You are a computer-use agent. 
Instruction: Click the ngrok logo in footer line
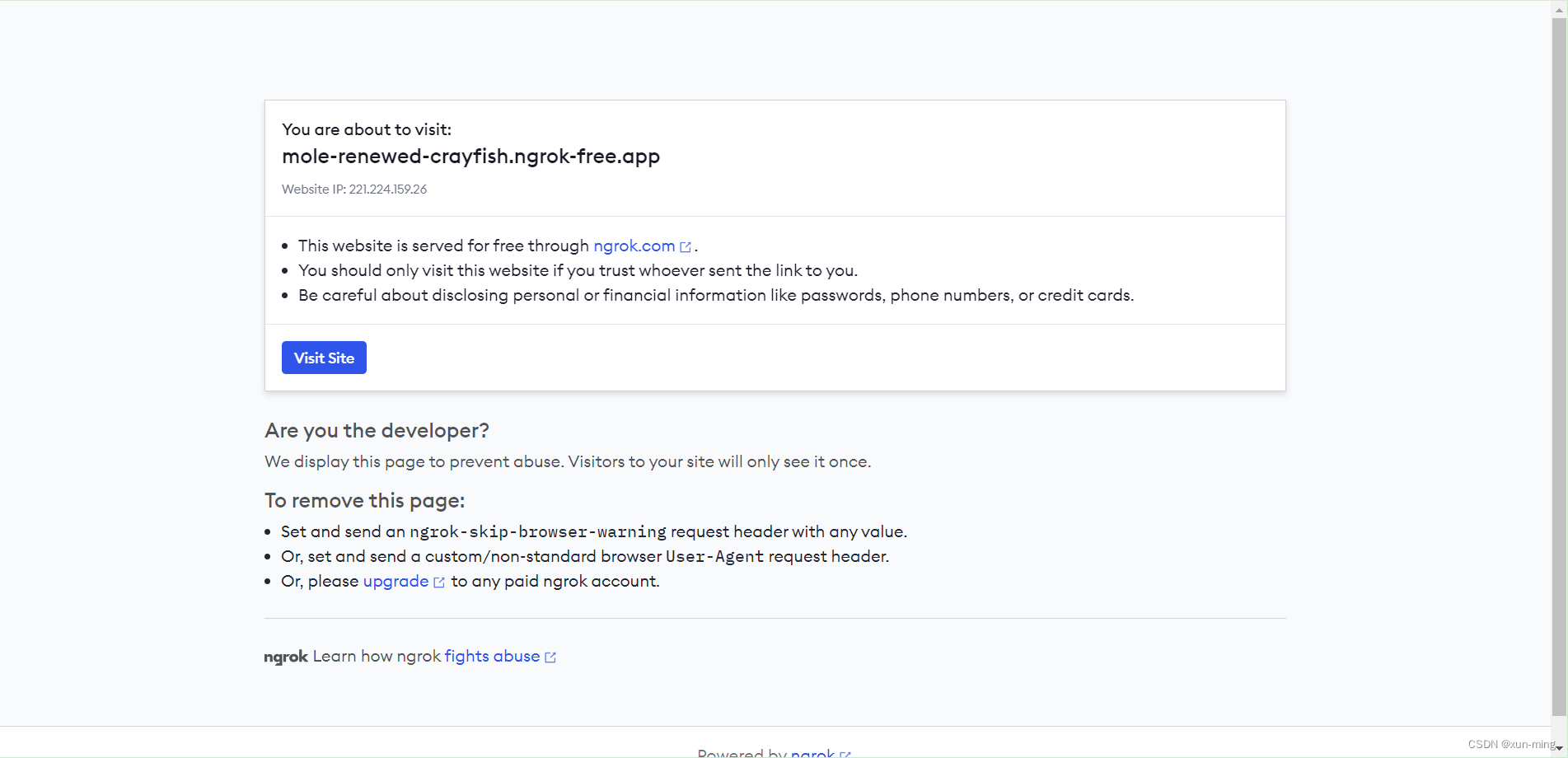tap(286, 657)
